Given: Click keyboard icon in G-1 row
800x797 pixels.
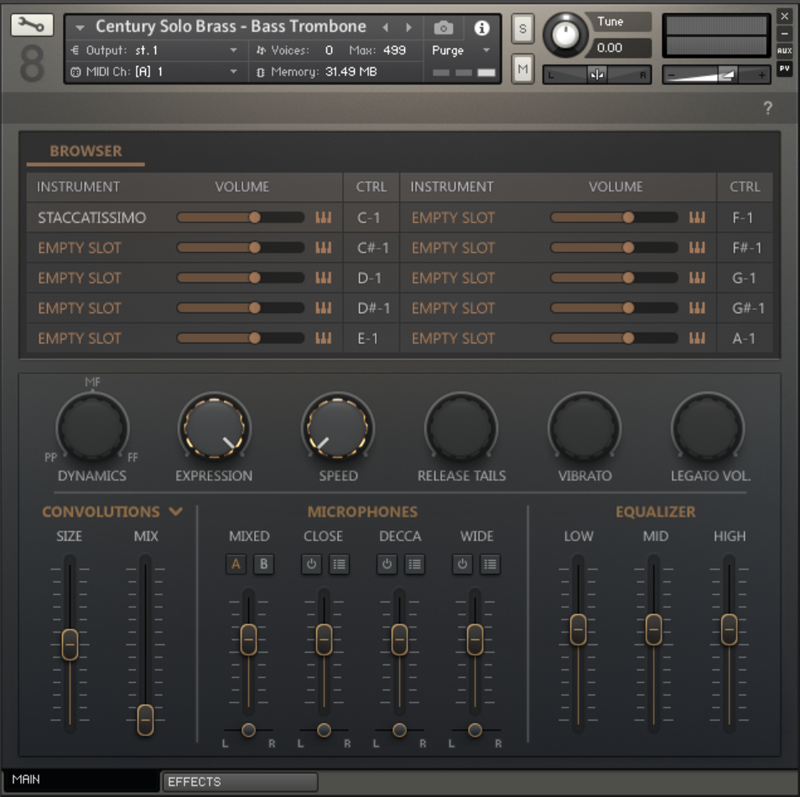Looking at the screenshot, I should [697, 278].
